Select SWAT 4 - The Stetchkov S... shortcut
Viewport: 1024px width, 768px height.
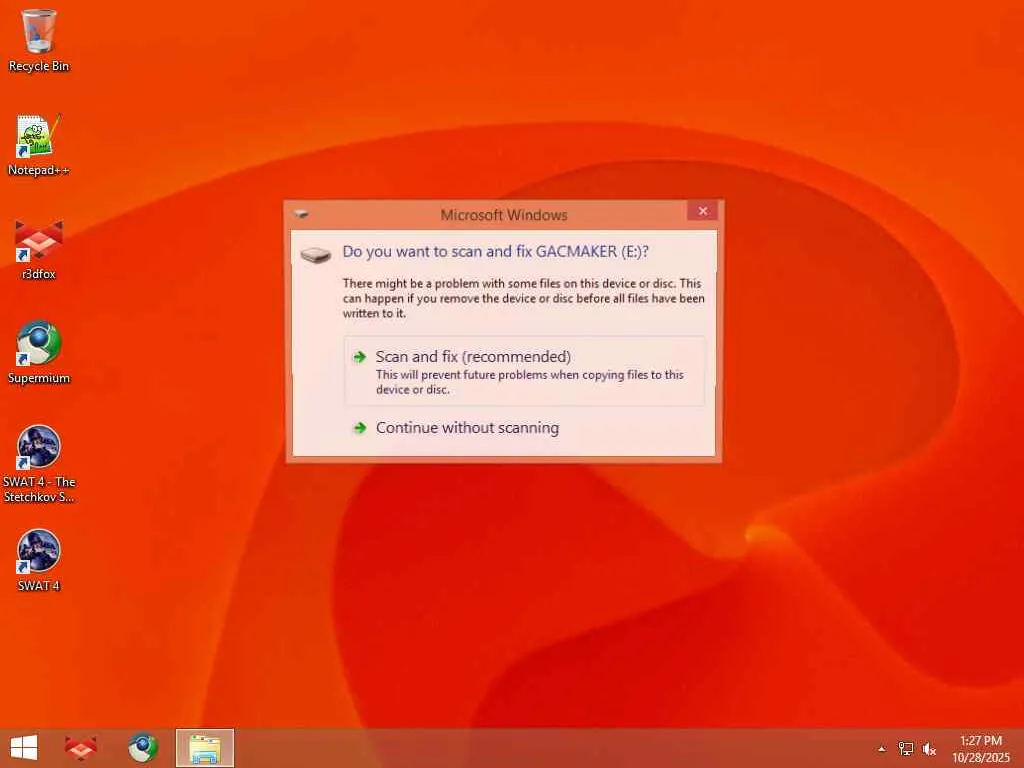(39, 464)
